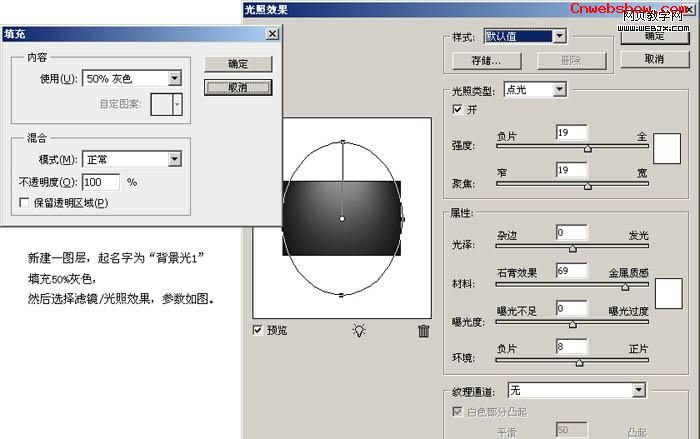Click the trash can icon below preview
Image resolution: width=700 pixels, height=439 pixels.
[423, 331]
